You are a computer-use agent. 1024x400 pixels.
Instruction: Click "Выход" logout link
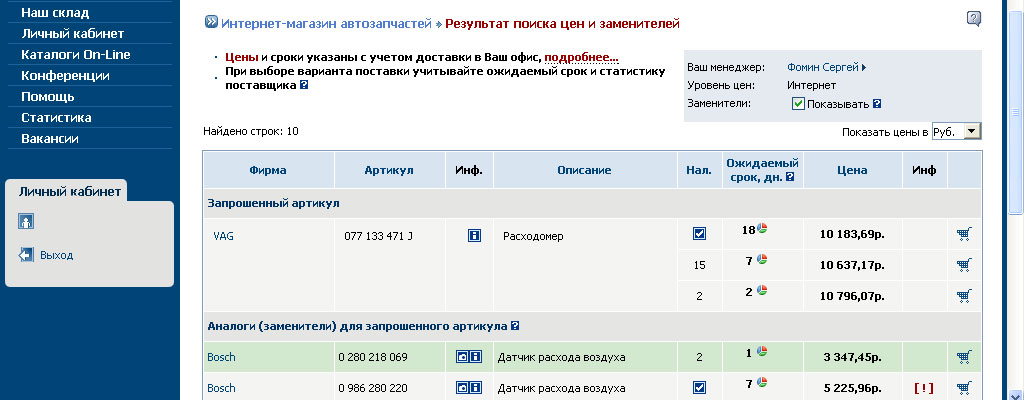tap(56, 255)
